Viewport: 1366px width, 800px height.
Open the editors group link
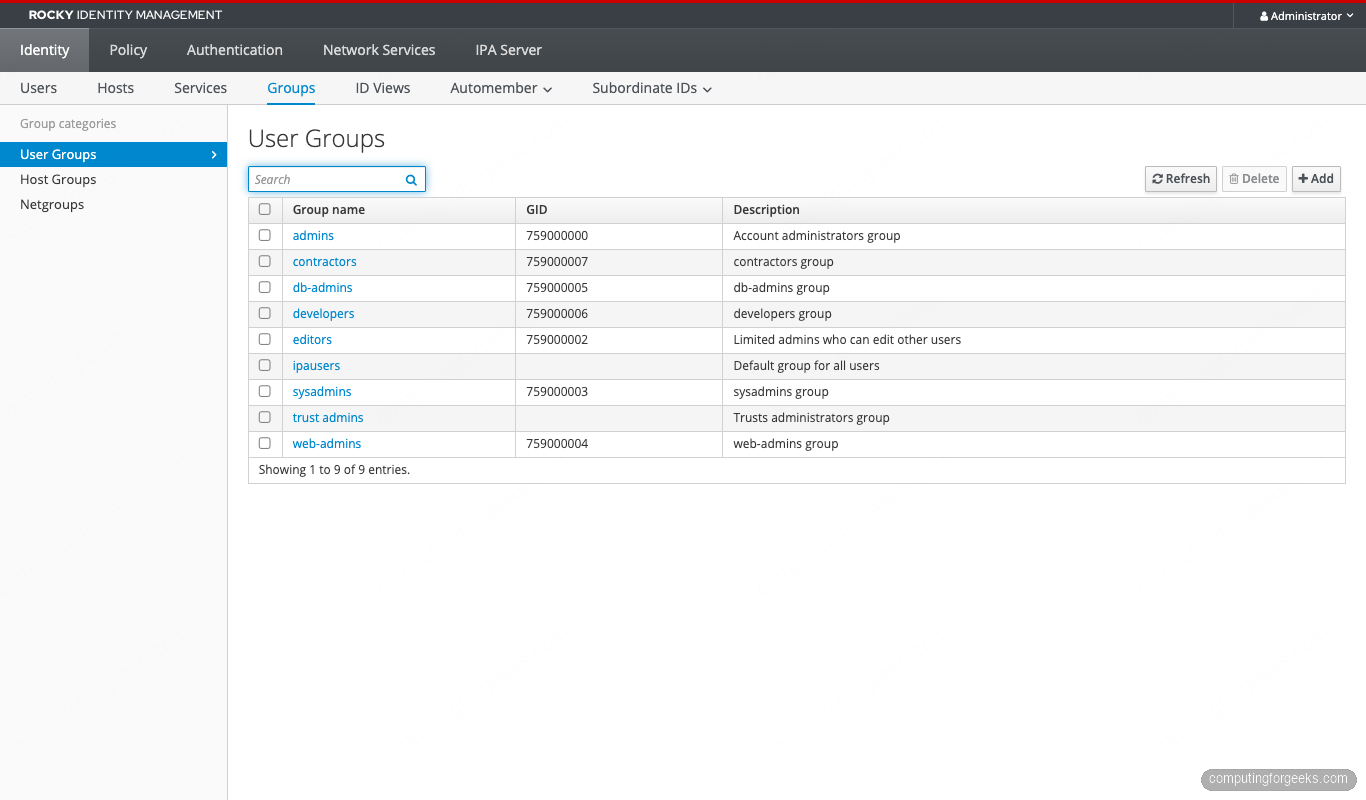click(x=312, y=340)
